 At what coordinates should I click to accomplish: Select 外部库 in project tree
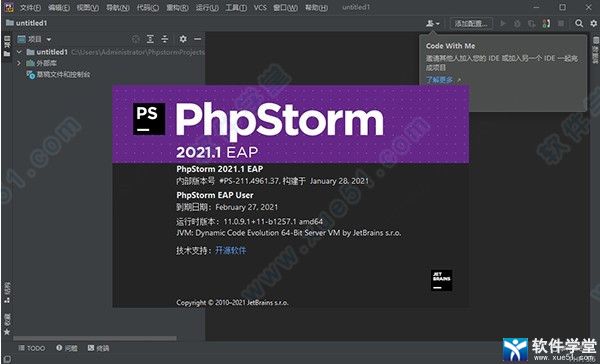click(x=42, y=63)
